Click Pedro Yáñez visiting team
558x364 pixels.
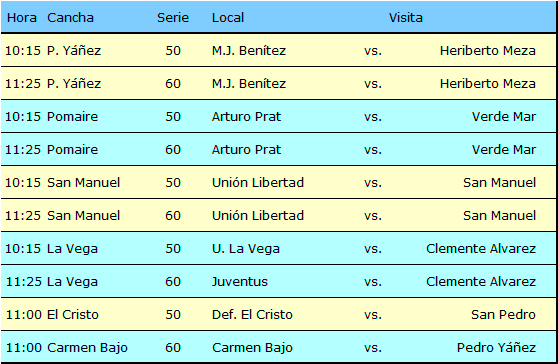(496, 348)
